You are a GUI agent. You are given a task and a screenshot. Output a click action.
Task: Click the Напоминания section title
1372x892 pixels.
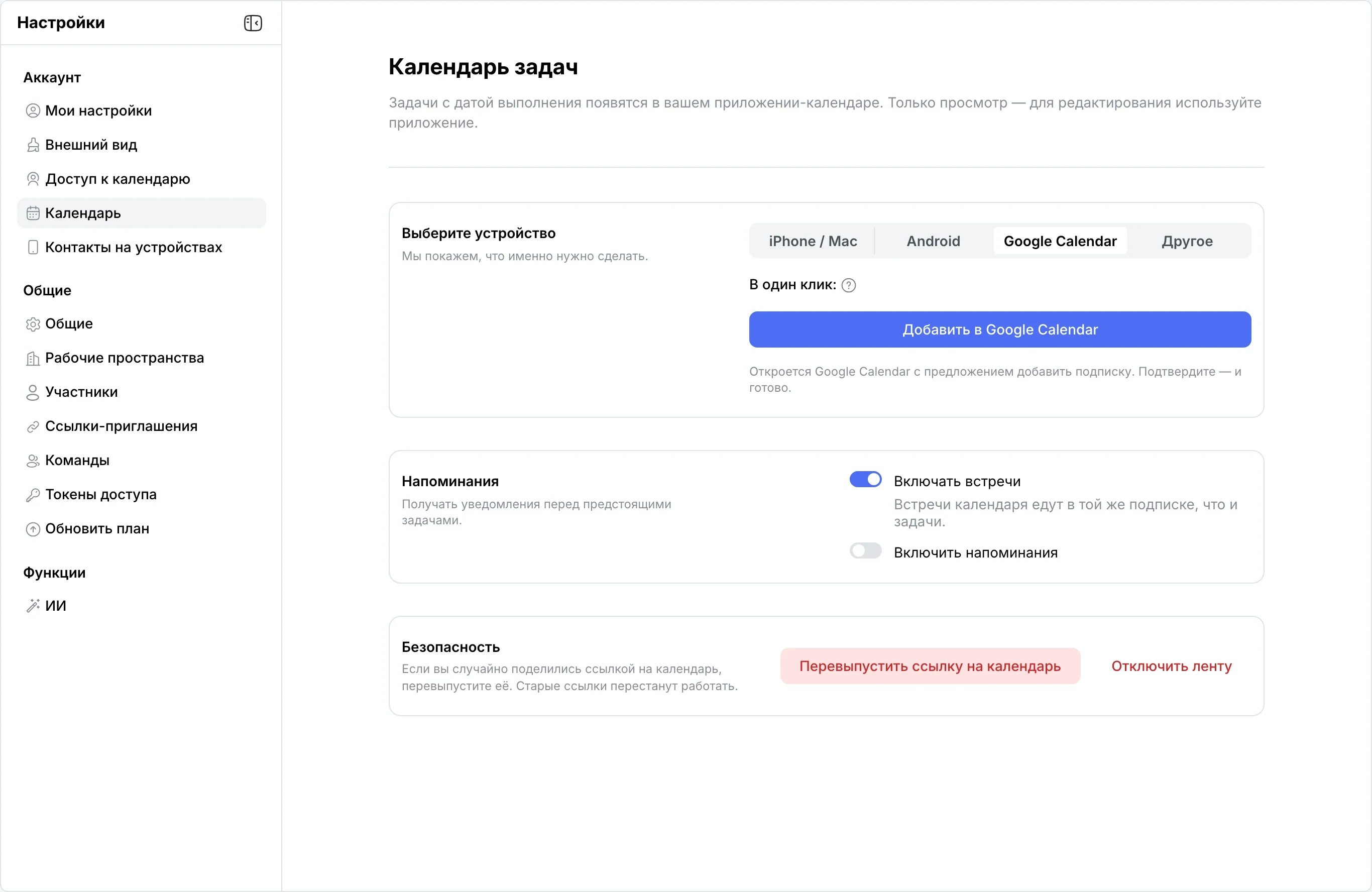click(x=450, y=482)
